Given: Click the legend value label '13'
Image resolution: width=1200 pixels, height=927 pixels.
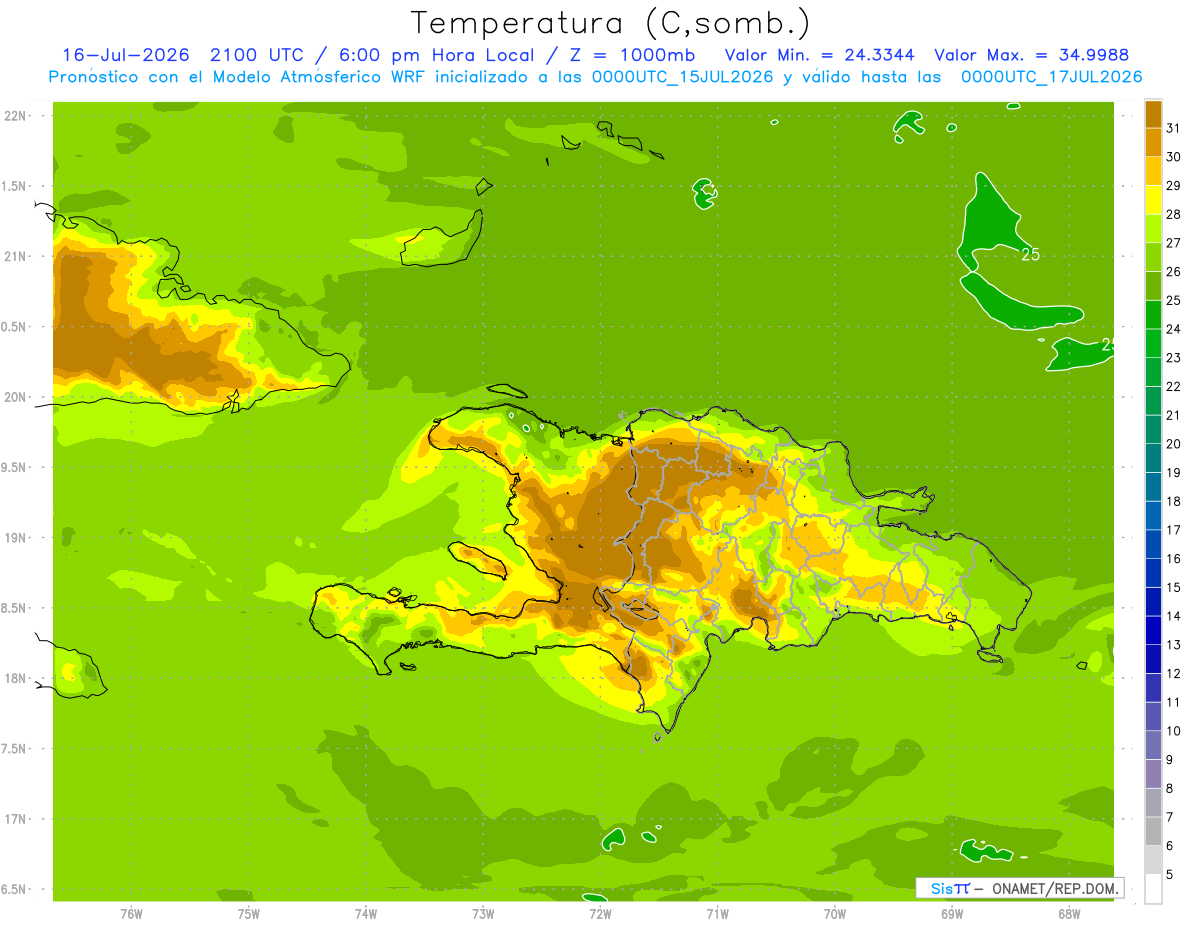Looking at the screenshot, I should pyautogui.click(x=1174, y=645).
